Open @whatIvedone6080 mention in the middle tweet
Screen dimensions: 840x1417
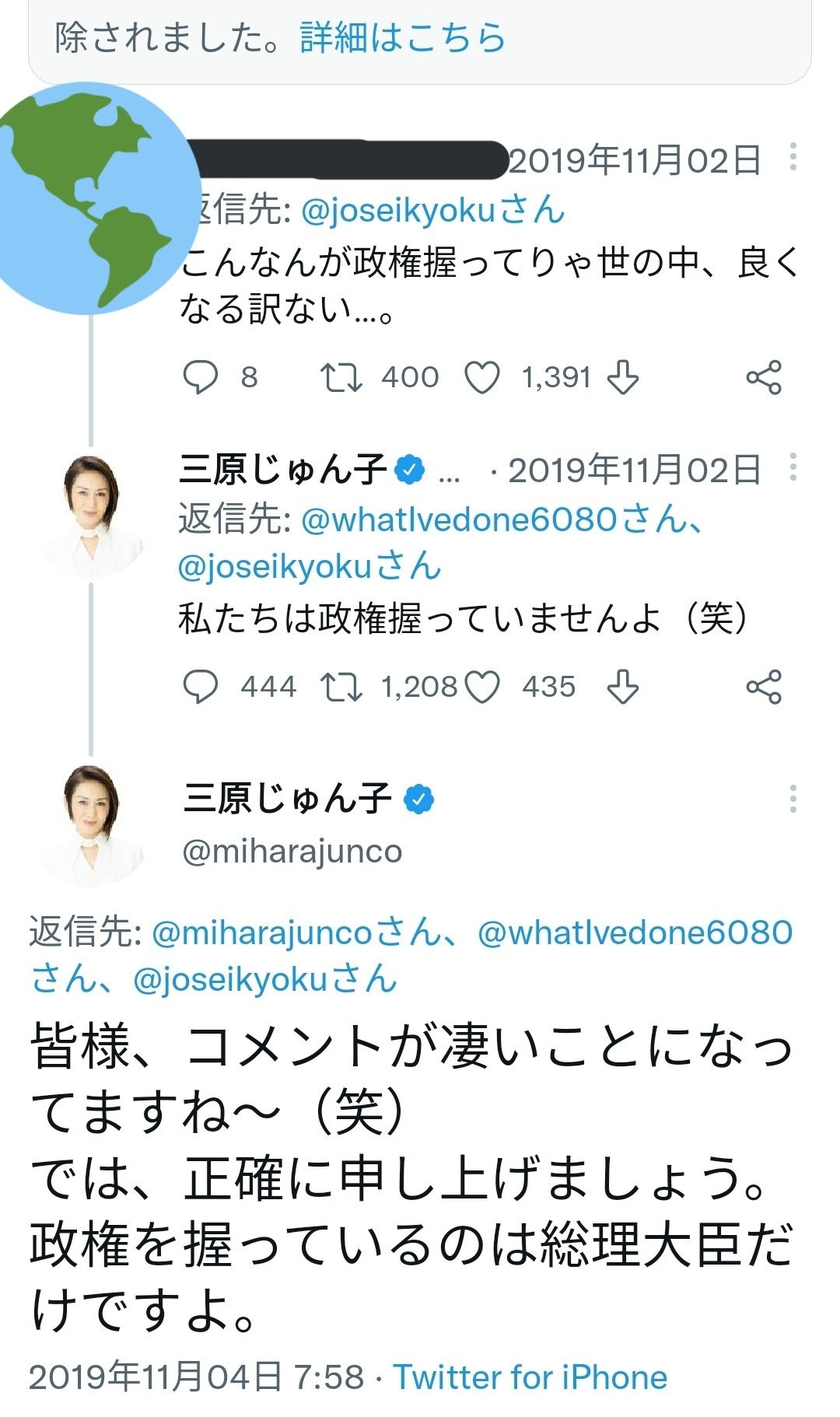pyautogui.click(x=459, y=520)
